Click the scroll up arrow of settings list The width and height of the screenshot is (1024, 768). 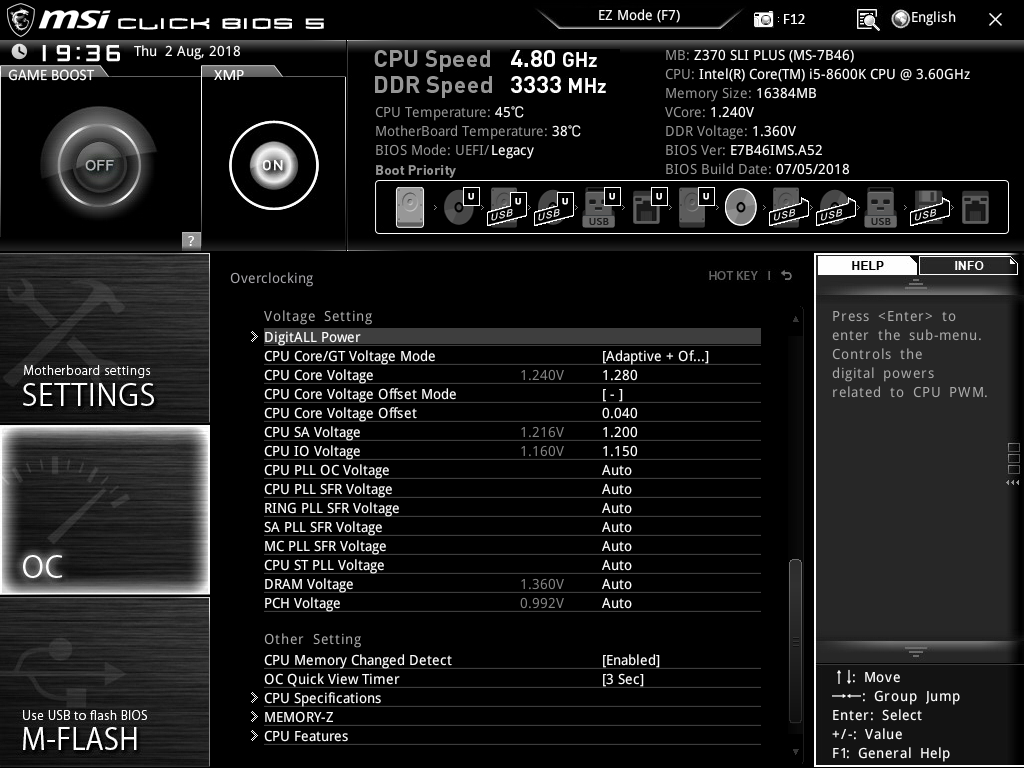pos(795,319)
